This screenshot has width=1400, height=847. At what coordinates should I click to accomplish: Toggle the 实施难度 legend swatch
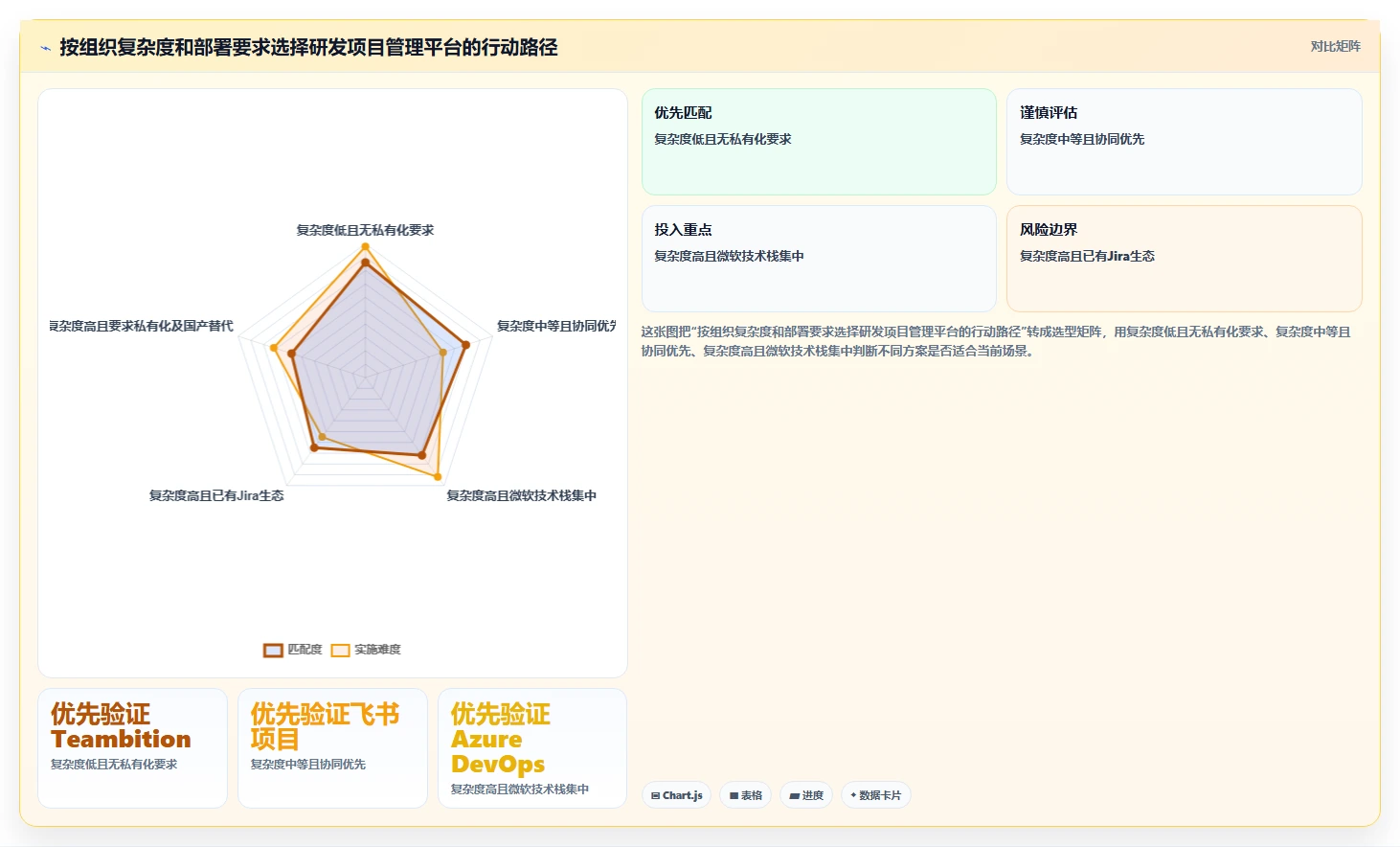340,650
